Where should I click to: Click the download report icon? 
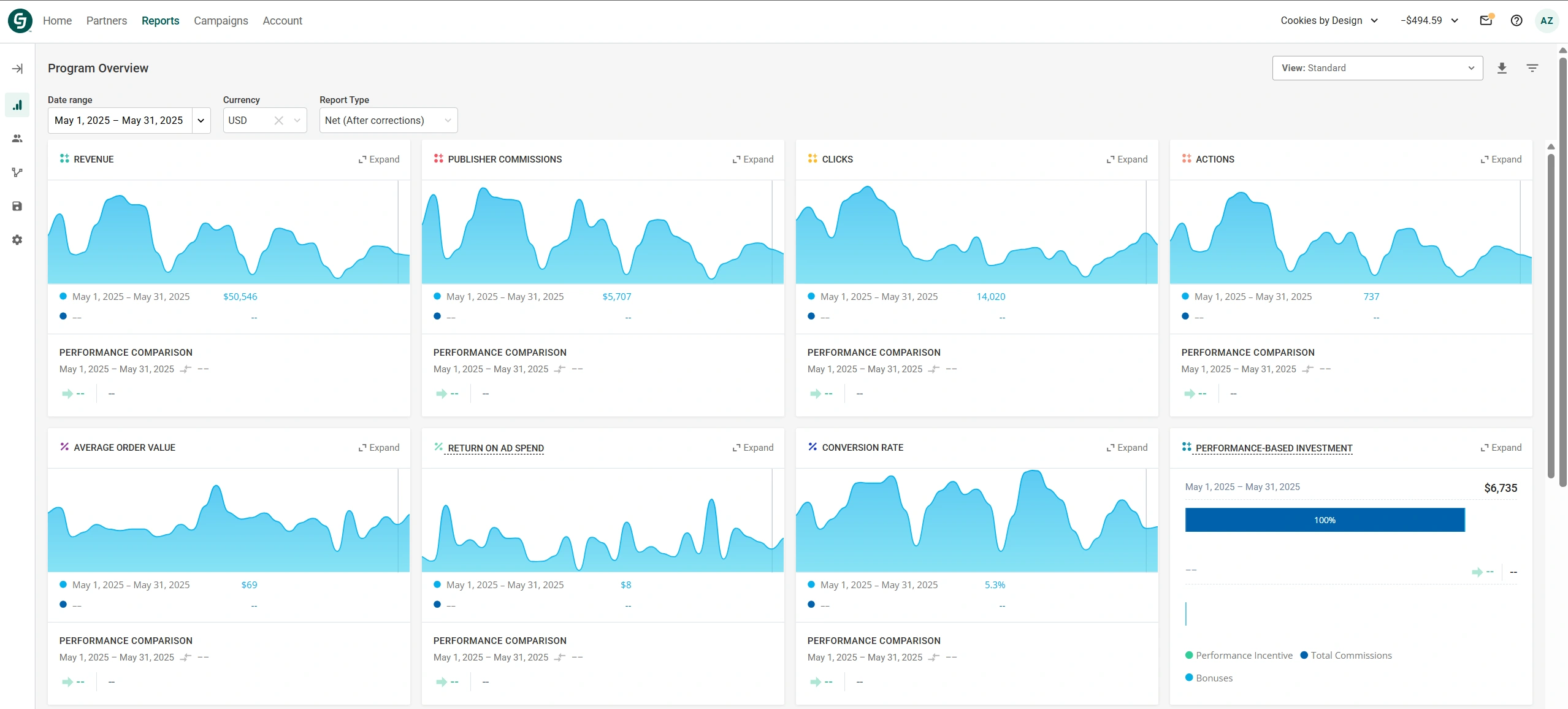(x=1502, y=68)
